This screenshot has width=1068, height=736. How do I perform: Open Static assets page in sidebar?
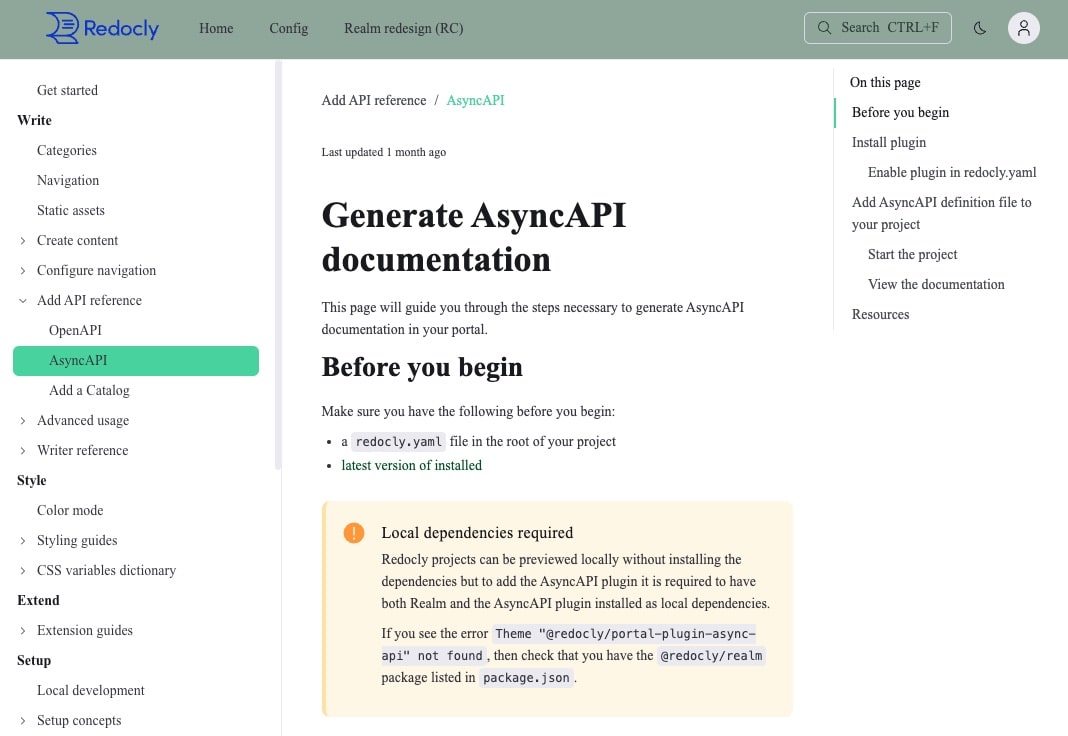[71, 210]
